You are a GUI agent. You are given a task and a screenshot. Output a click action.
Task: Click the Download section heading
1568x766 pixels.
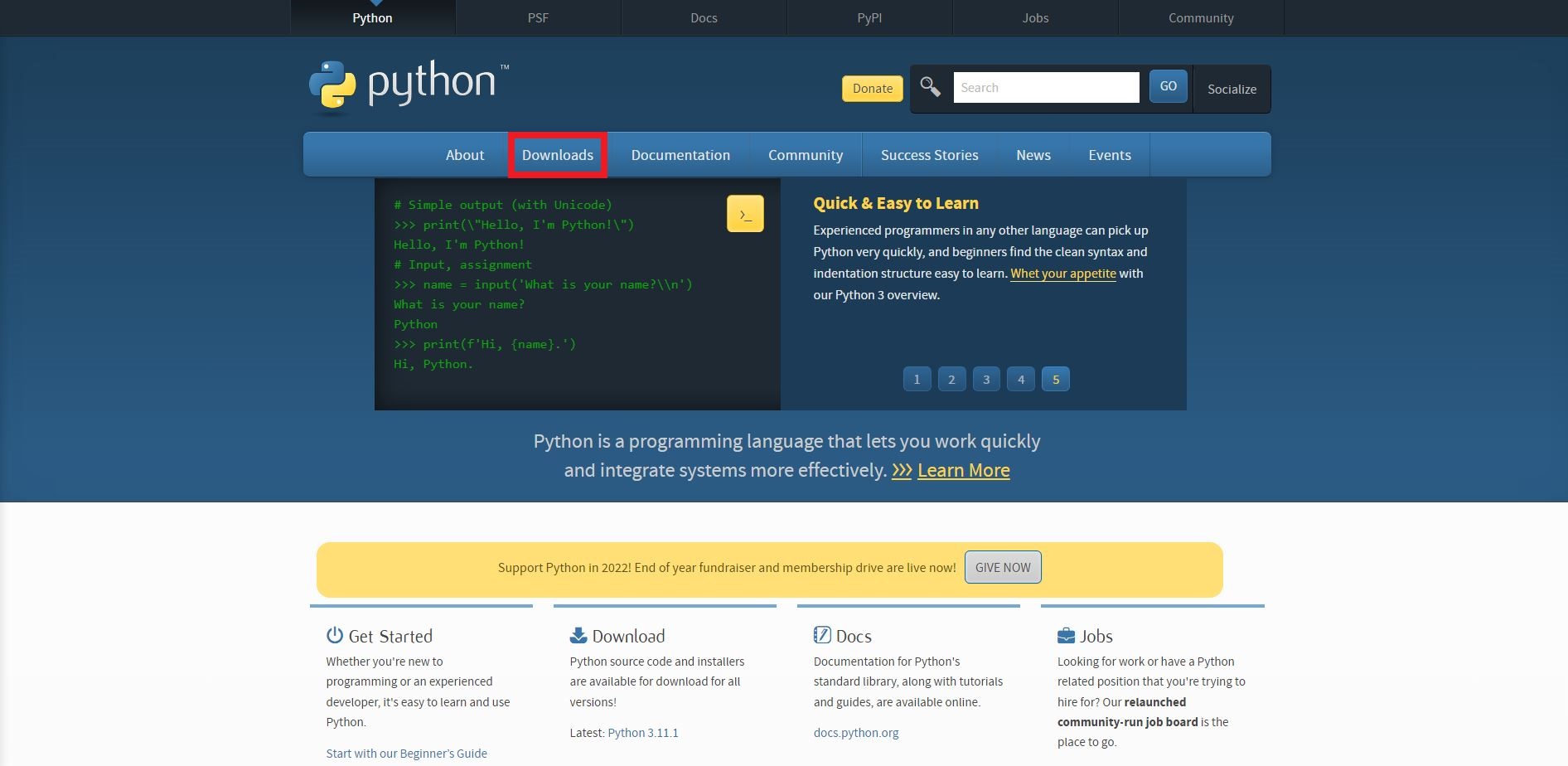tap(628, 636)
